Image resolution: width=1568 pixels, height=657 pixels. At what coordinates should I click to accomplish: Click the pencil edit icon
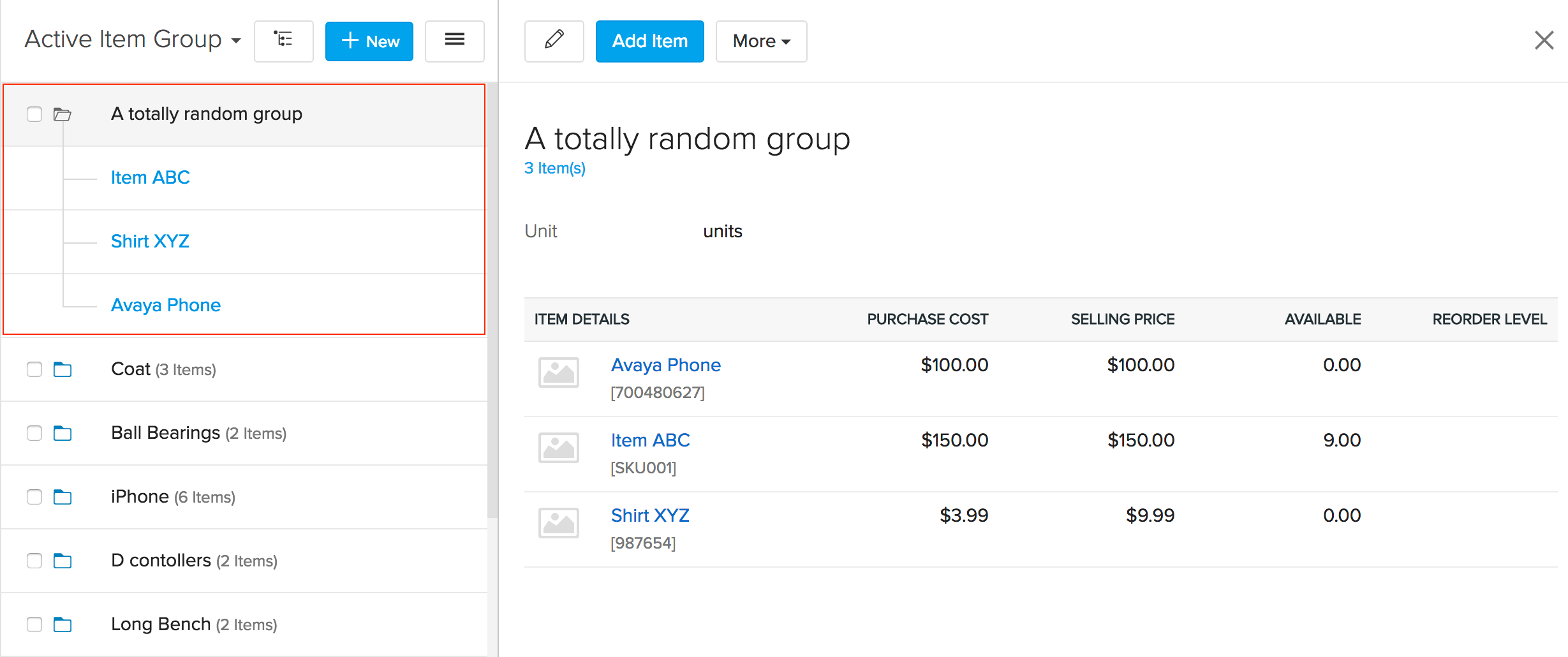click(554, 41)
